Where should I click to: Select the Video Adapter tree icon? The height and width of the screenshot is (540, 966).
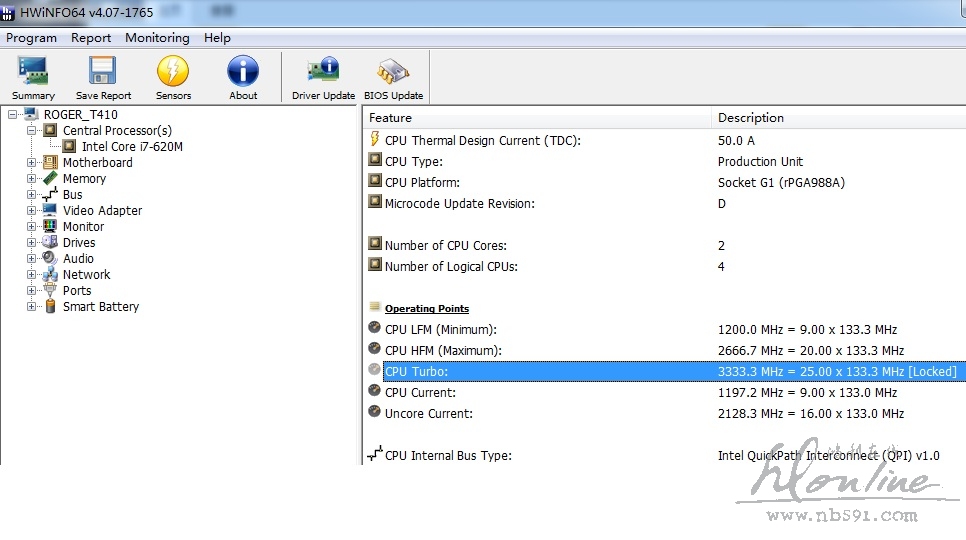pos(50,211)
